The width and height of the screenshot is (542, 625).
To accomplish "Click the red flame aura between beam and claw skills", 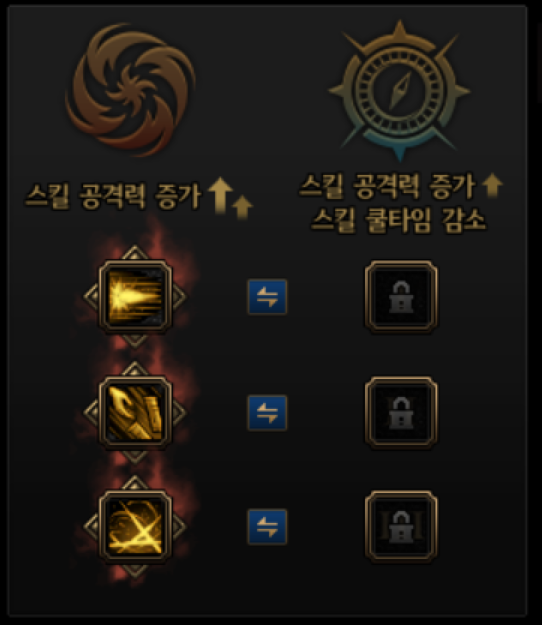I will (x=134, y=354).
